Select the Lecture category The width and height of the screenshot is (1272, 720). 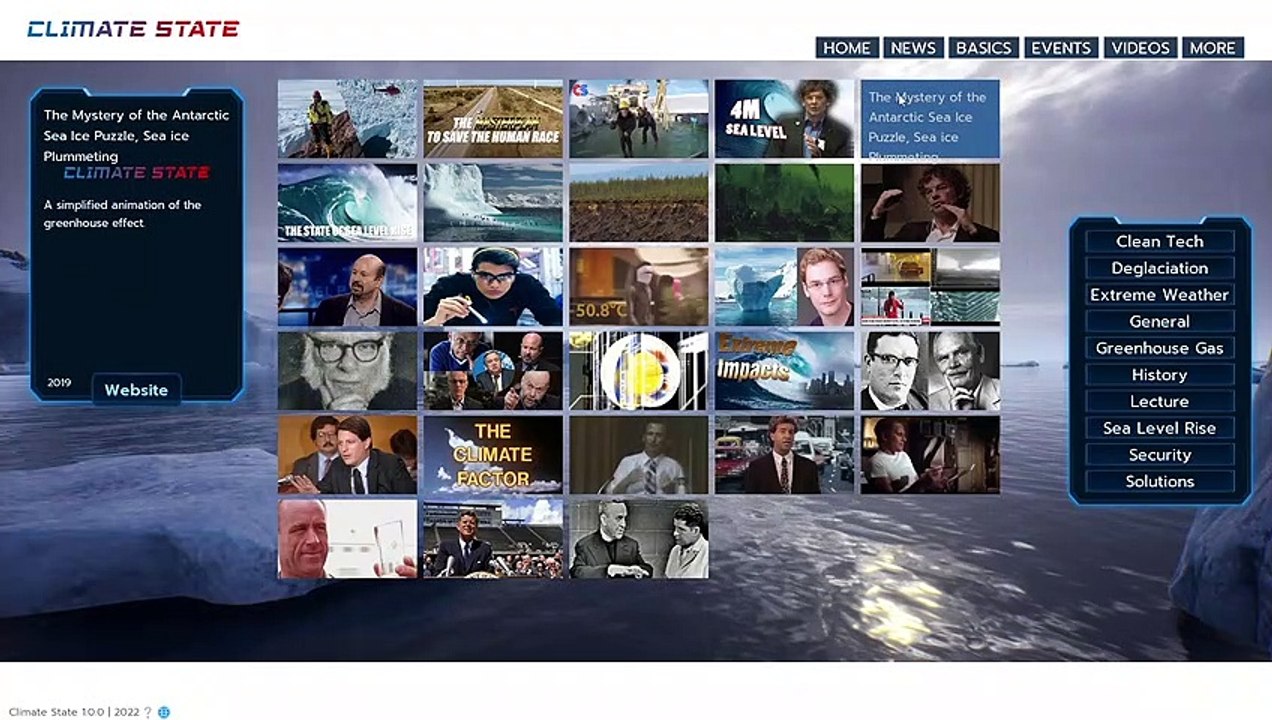point(1160,401)
